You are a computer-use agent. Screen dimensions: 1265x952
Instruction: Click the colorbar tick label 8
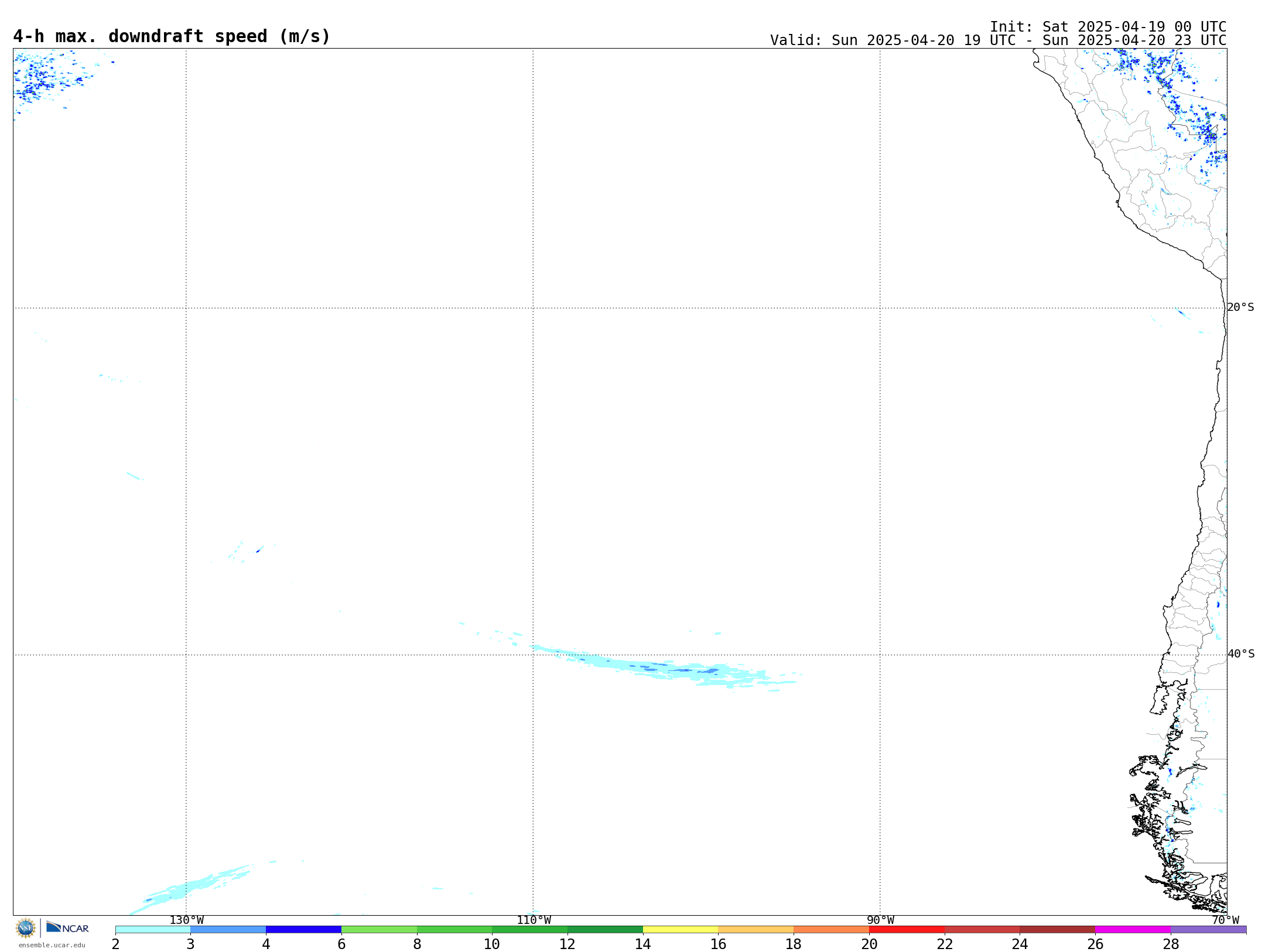click(x=417, y=944)
